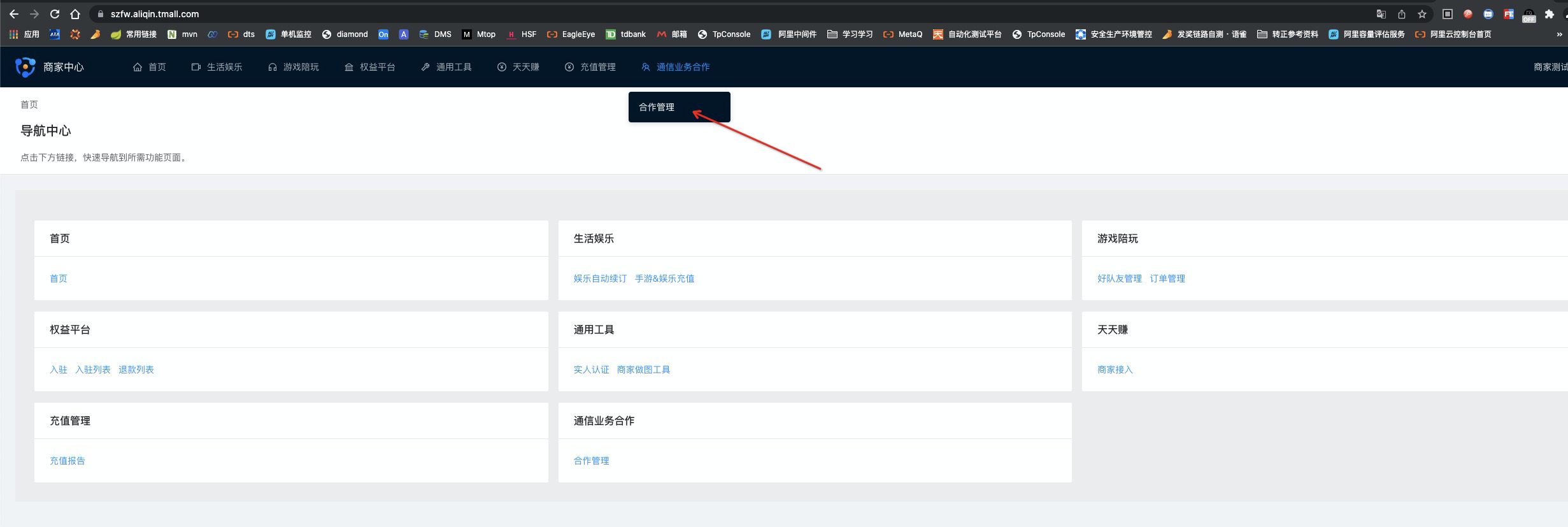This screenshot has height=527, width=1568.
Task: Open the DMS bookmark
Action: [435, 34]
